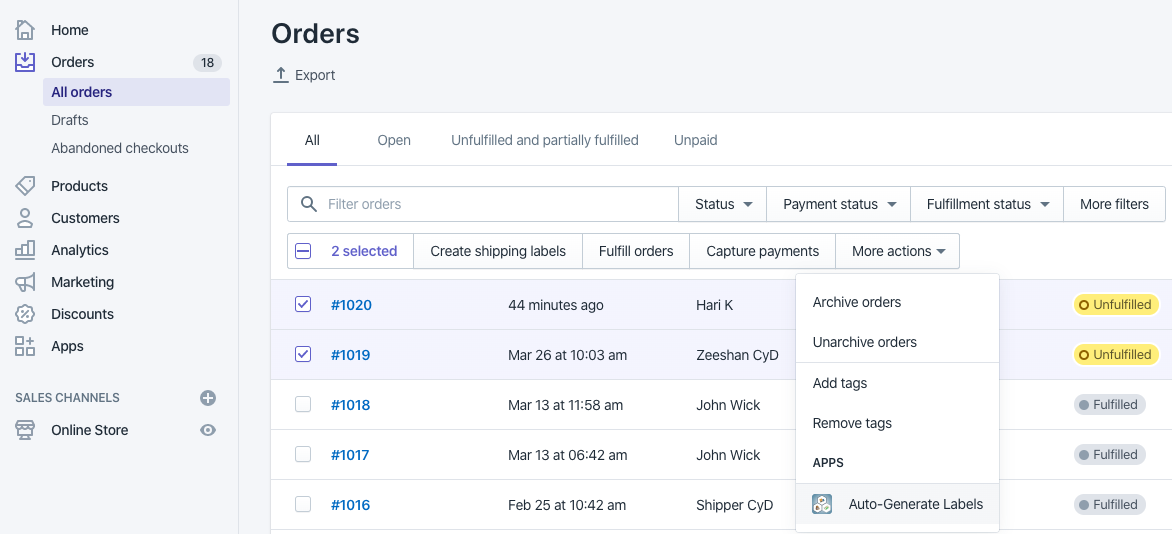Click the Export upload arrow icon

(x=281, y=75)
